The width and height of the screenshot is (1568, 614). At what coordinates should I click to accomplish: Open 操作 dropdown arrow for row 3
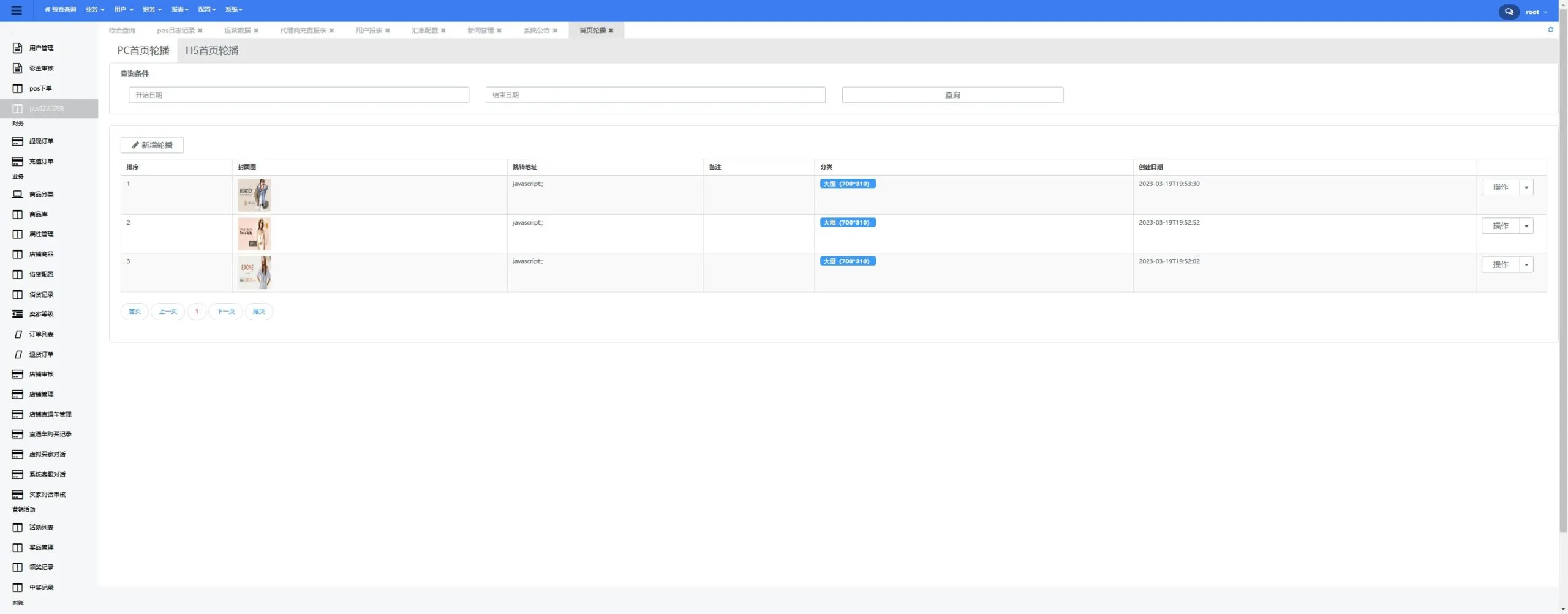(x=1526, y=264)
